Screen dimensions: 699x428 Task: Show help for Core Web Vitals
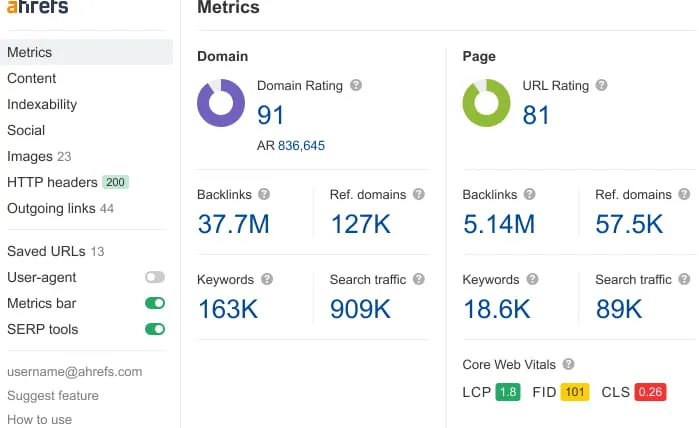[568, 364]
